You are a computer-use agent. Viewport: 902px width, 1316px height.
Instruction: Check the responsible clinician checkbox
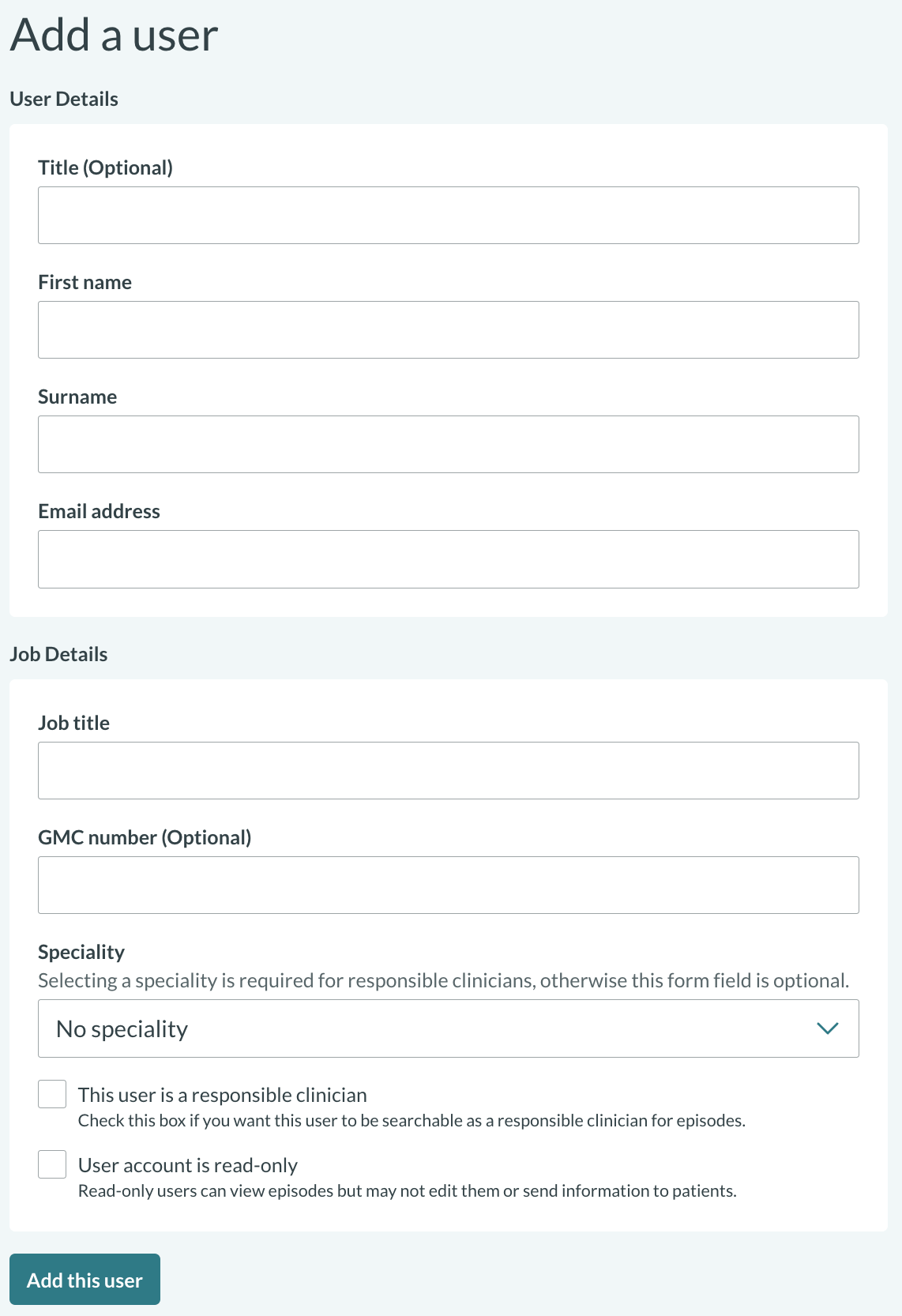pos(52,1095)
